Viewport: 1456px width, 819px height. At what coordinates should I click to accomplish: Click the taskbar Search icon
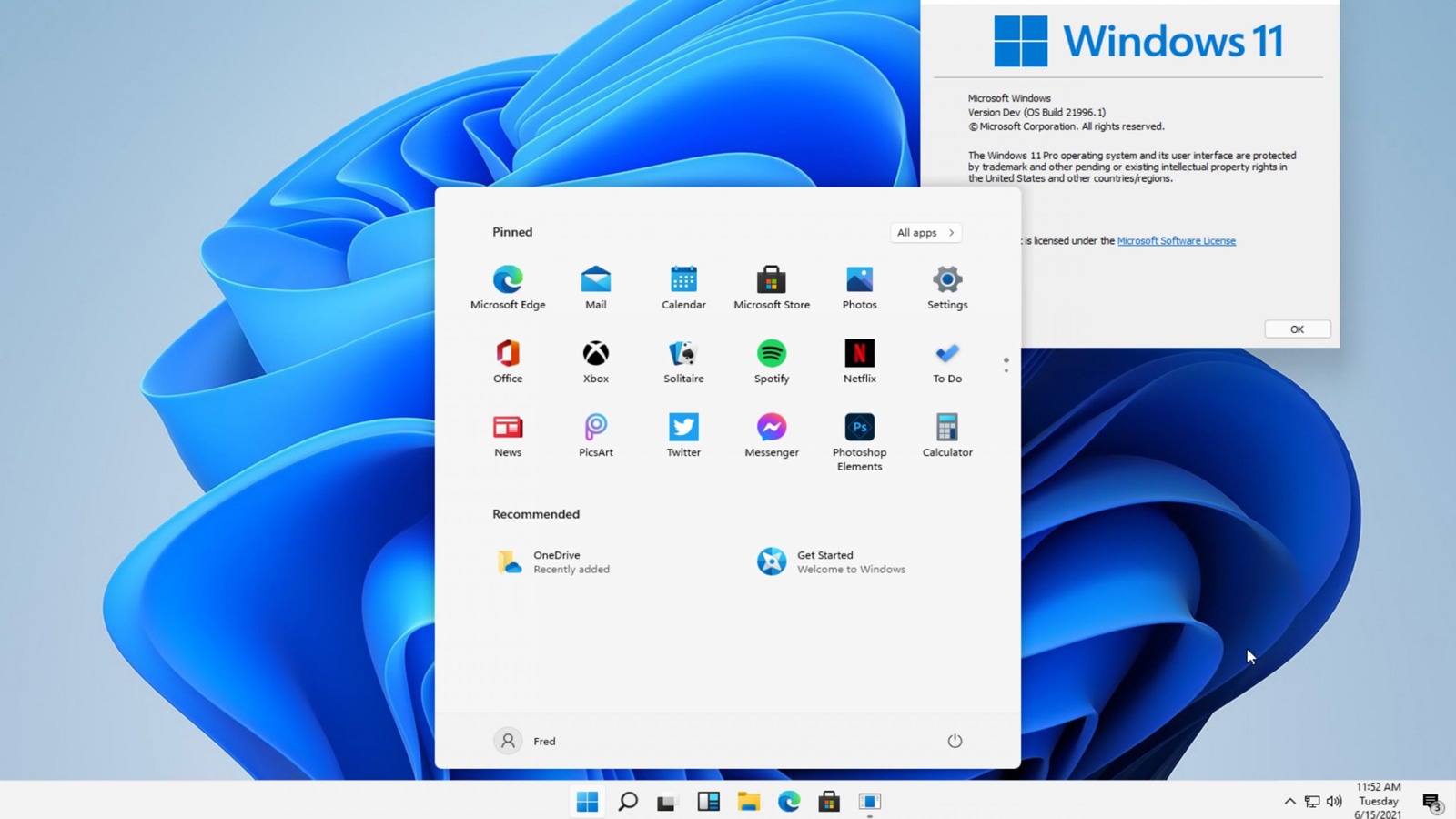point(628,802)
